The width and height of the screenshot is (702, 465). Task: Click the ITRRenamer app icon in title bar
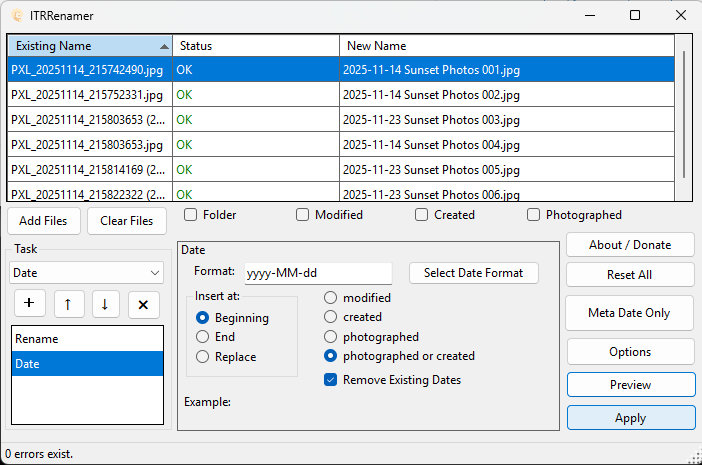coord(16,15)
